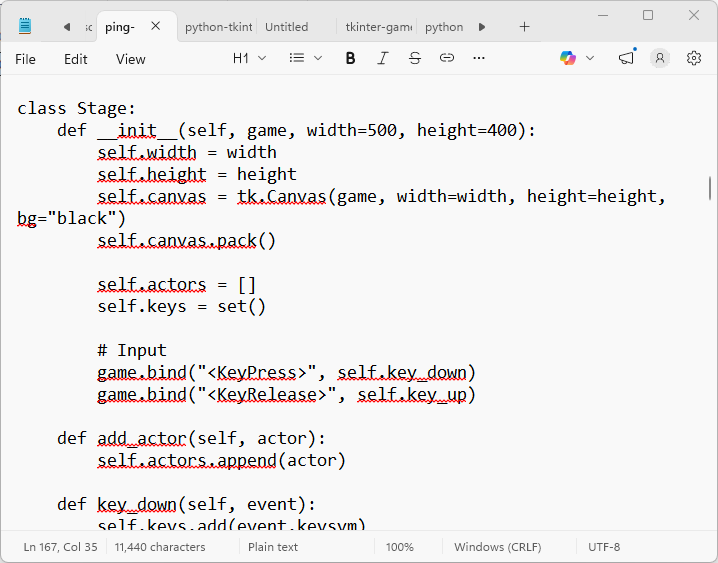The image size is (718, 563).
Task: Click 'self.height' in the code
Action: [152, 174]
